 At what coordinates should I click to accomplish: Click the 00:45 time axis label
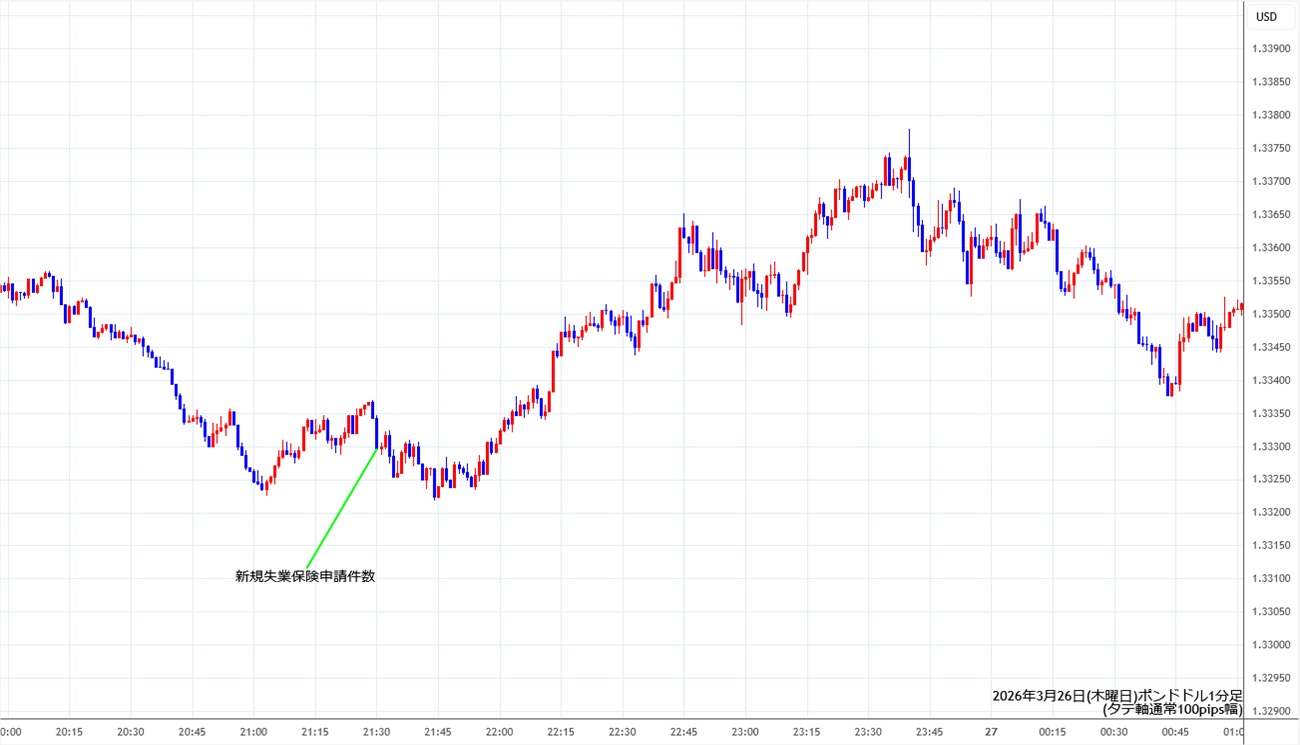point(1174,732)
